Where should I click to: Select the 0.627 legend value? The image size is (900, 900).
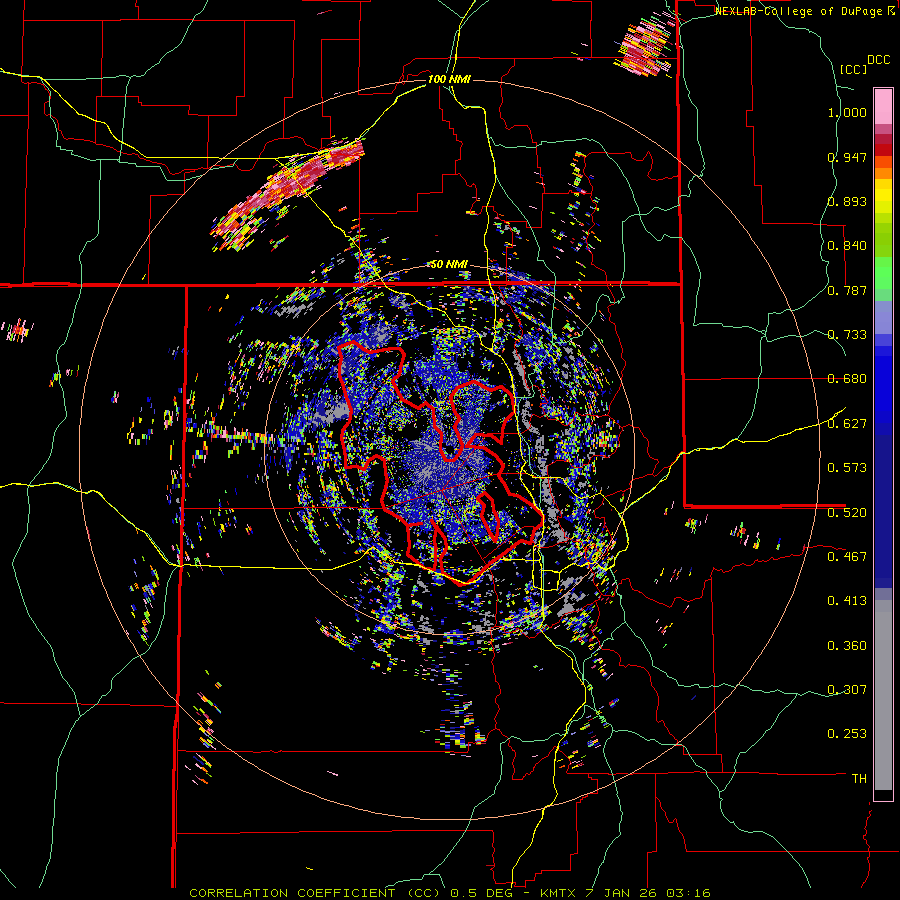(847, 424)
